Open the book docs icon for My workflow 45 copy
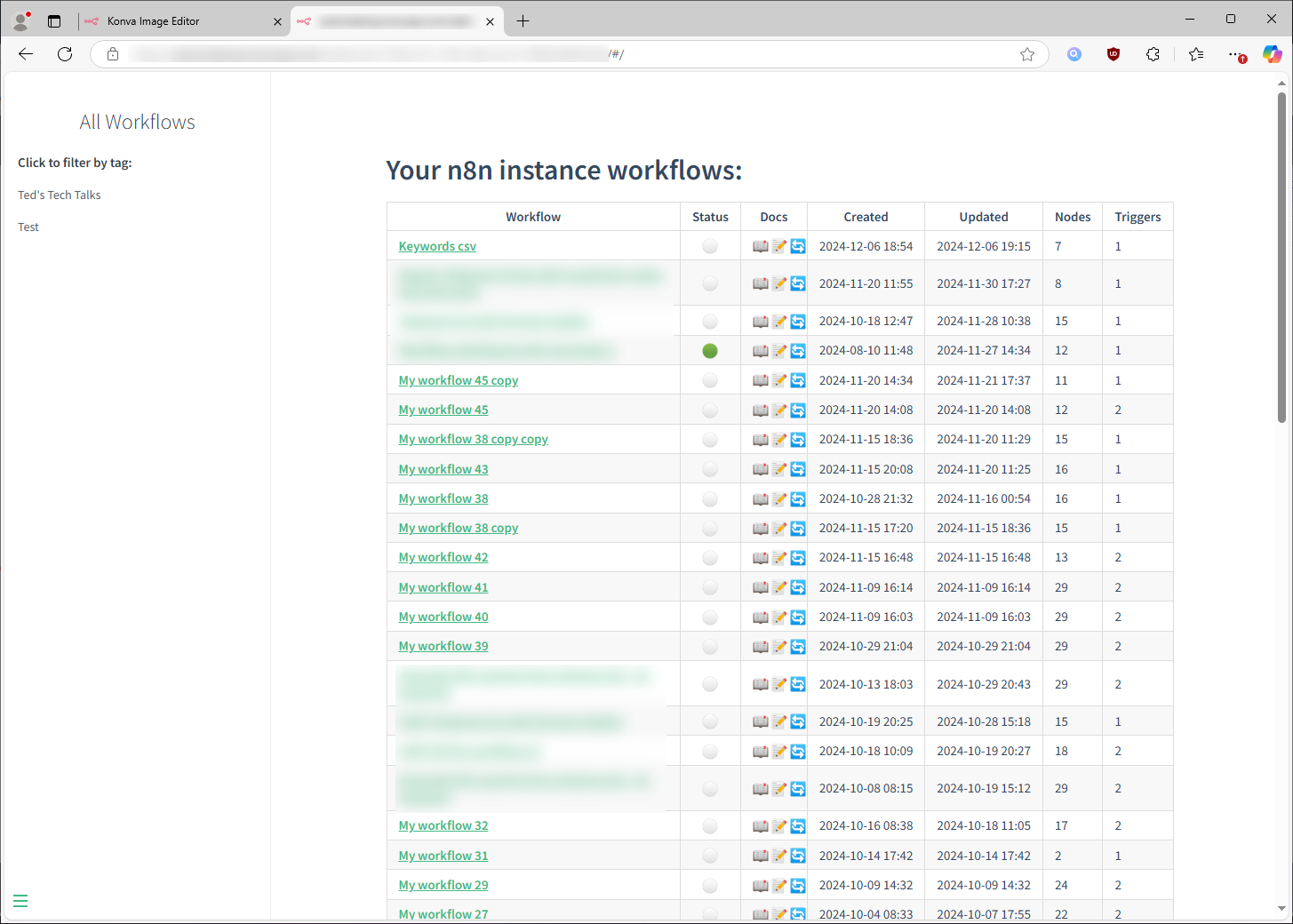 tap(761, 380)
